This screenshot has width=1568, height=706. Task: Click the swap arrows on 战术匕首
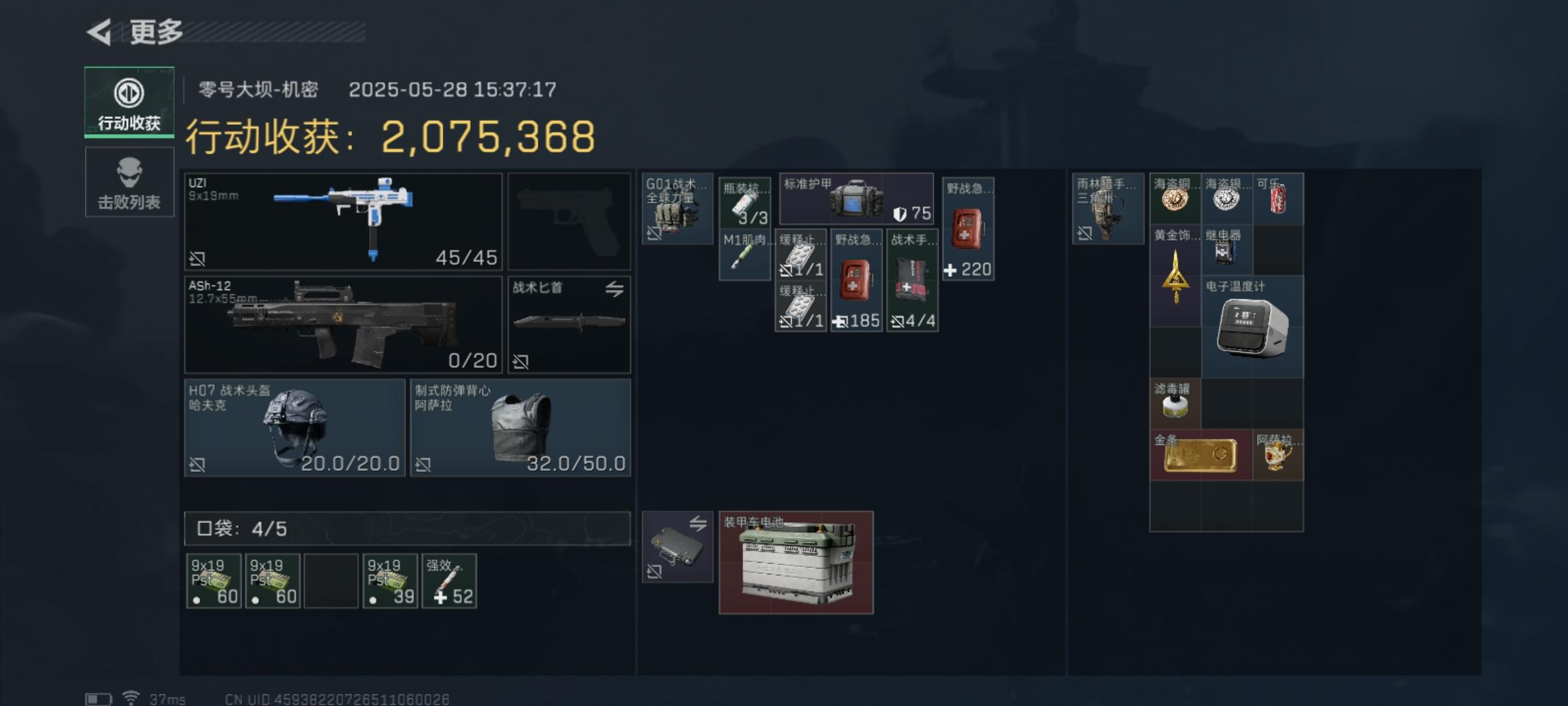(614, 289)
